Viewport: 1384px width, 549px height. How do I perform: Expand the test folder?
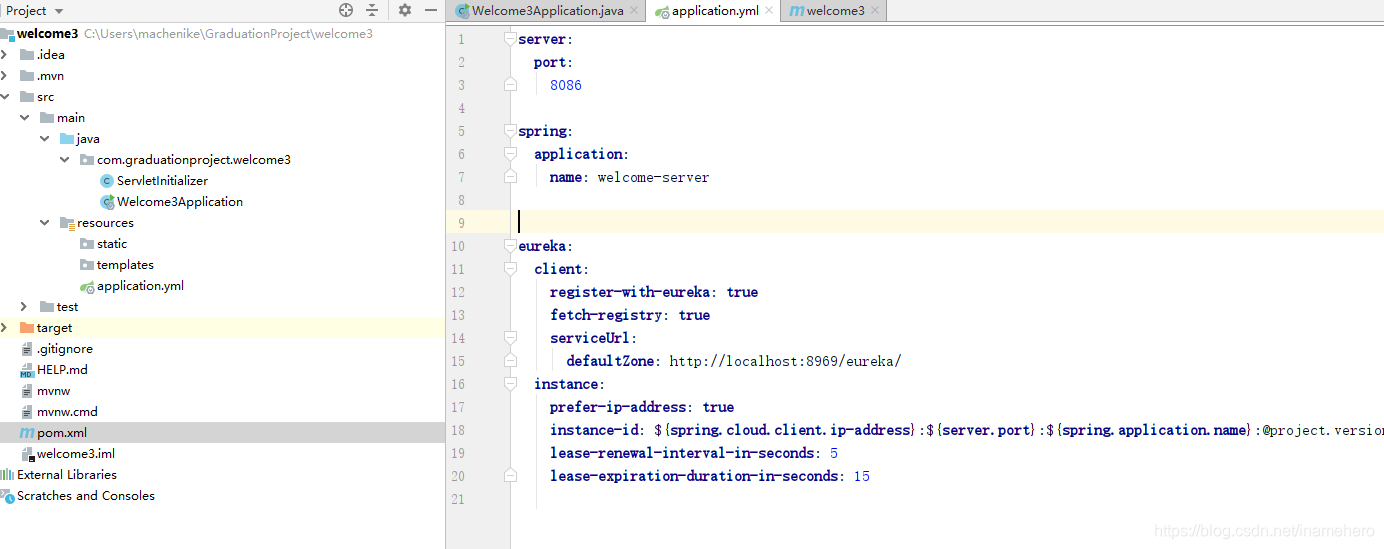pyautogui.click(x=25, y=306)
